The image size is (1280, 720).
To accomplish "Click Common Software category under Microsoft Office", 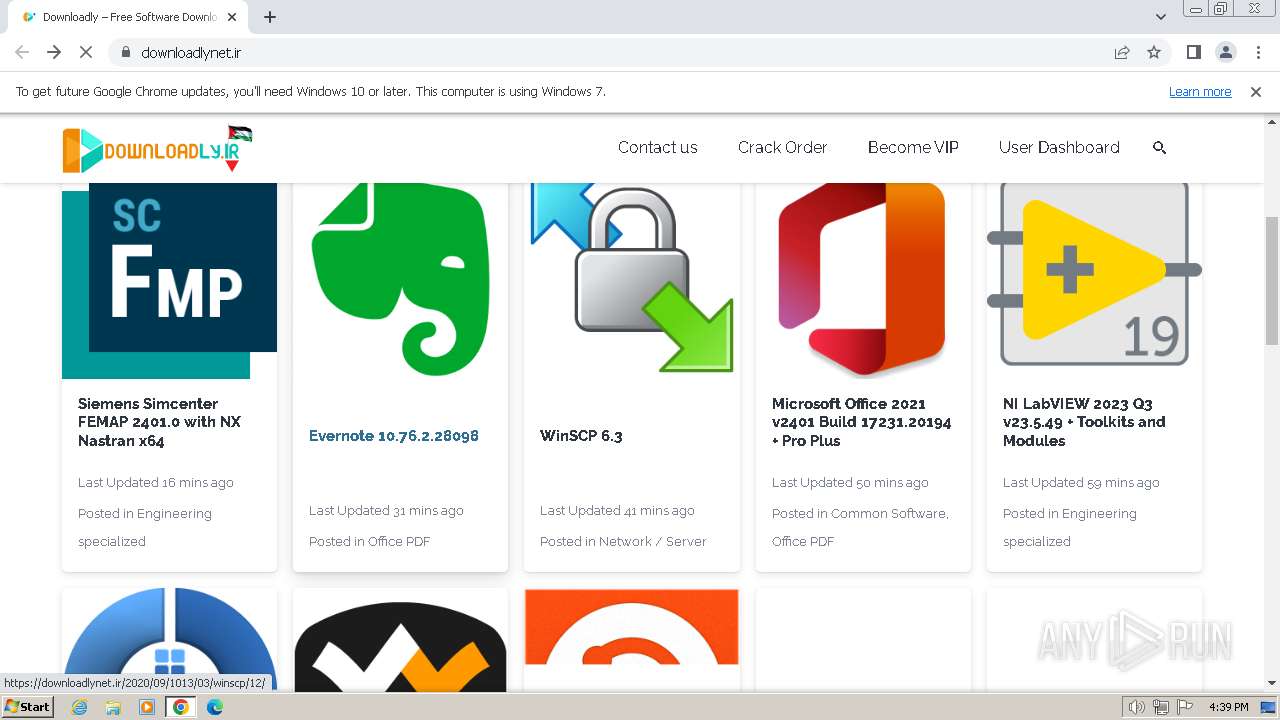I will click(x=889, y=513).
